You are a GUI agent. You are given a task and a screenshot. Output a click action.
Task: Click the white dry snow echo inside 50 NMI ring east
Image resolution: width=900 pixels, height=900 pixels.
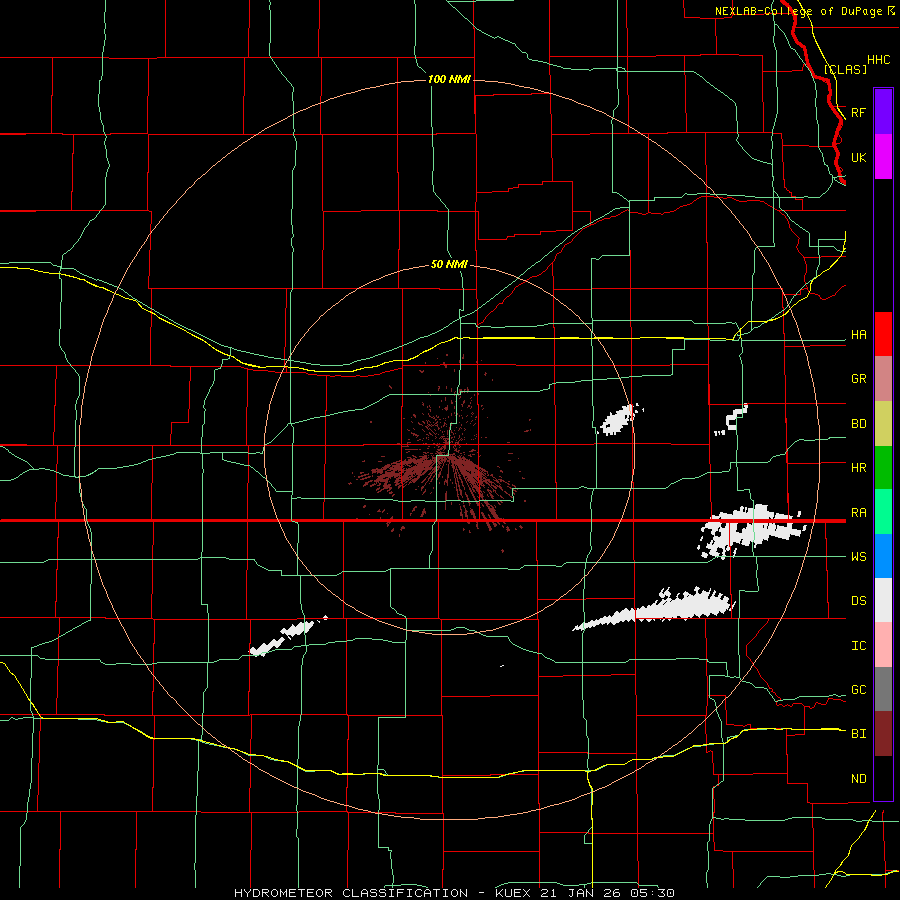[x=620, y=419]
